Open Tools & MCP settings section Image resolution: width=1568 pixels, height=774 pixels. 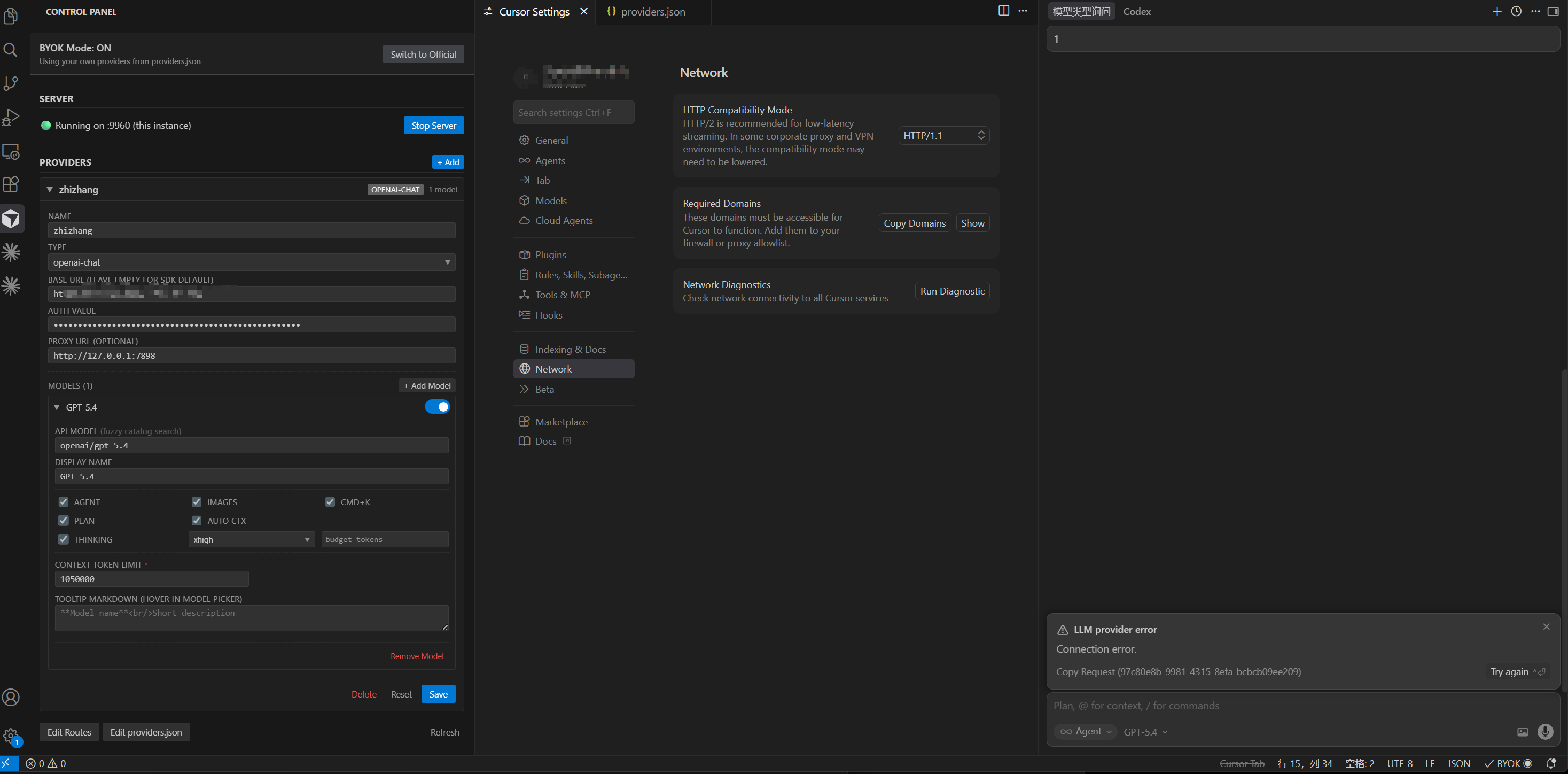[563, 295]
